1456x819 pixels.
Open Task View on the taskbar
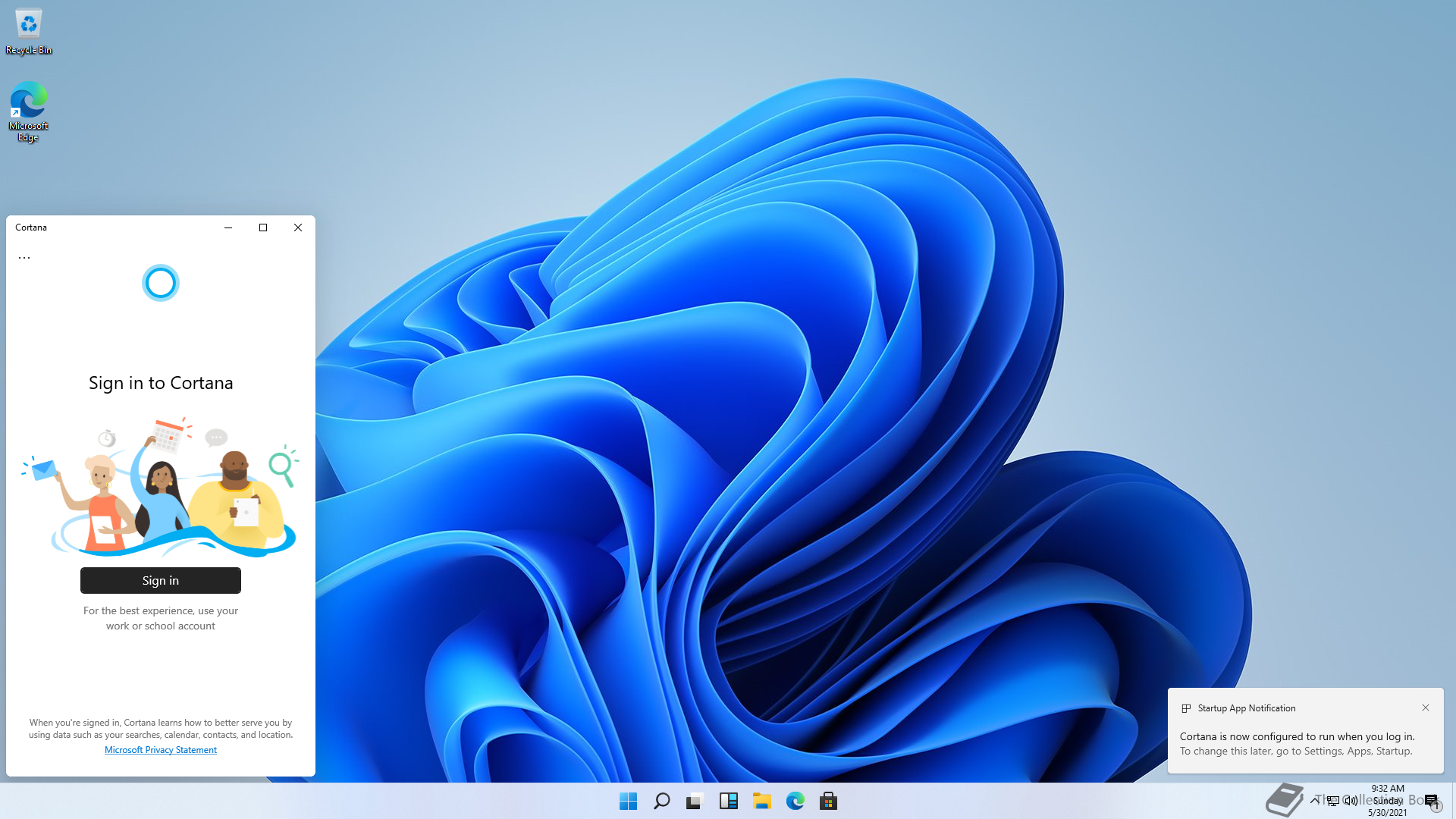tap(695, 801)
